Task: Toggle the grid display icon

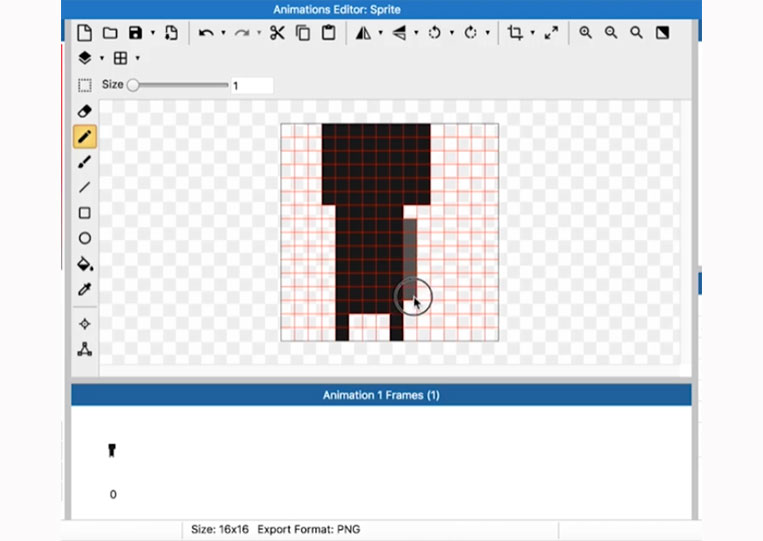Action: point(120,58)
